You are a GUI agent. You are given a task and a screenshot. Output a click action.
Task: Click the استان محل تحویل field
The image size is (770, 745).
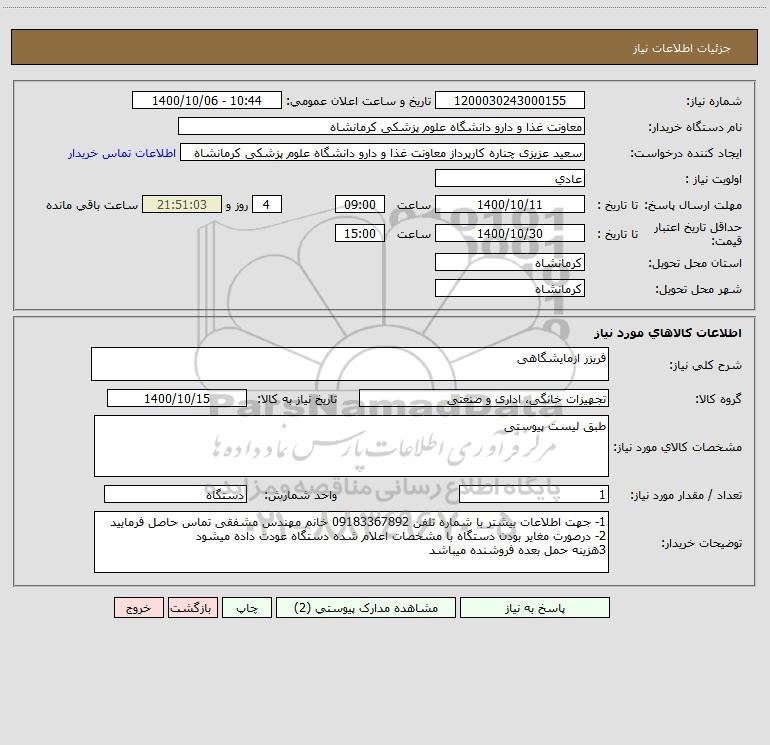pos(510,262)
